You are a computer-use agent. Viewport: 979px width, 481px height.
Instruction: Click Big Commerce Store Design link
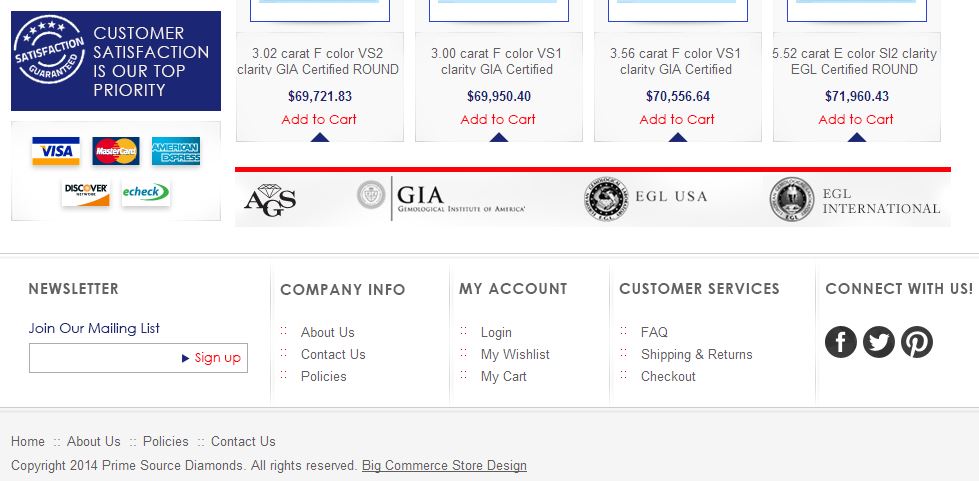click(444, 465)
